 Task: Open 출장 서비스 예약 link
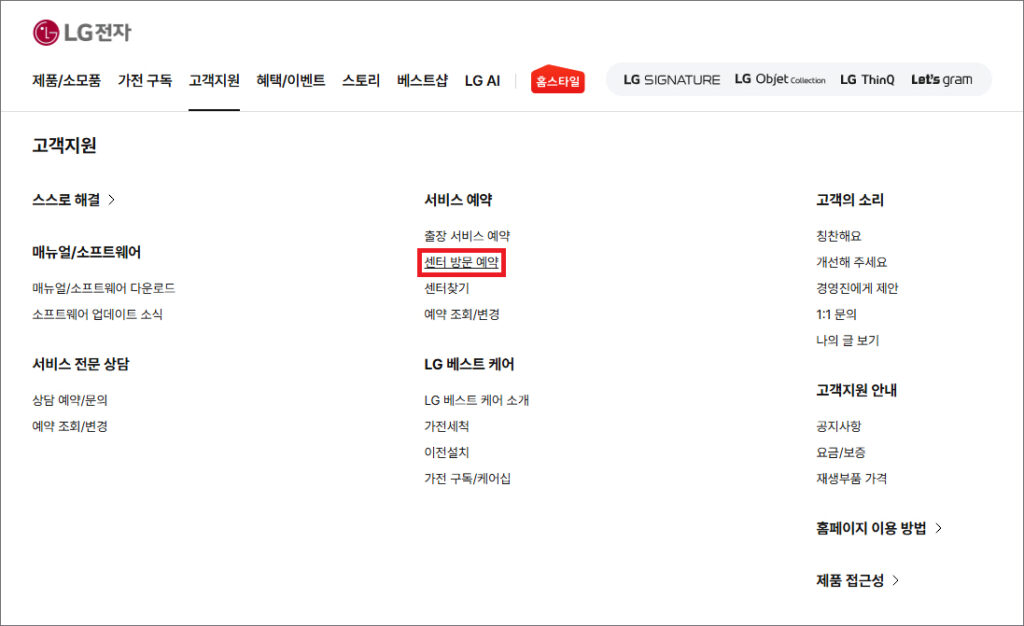(467, 236)
